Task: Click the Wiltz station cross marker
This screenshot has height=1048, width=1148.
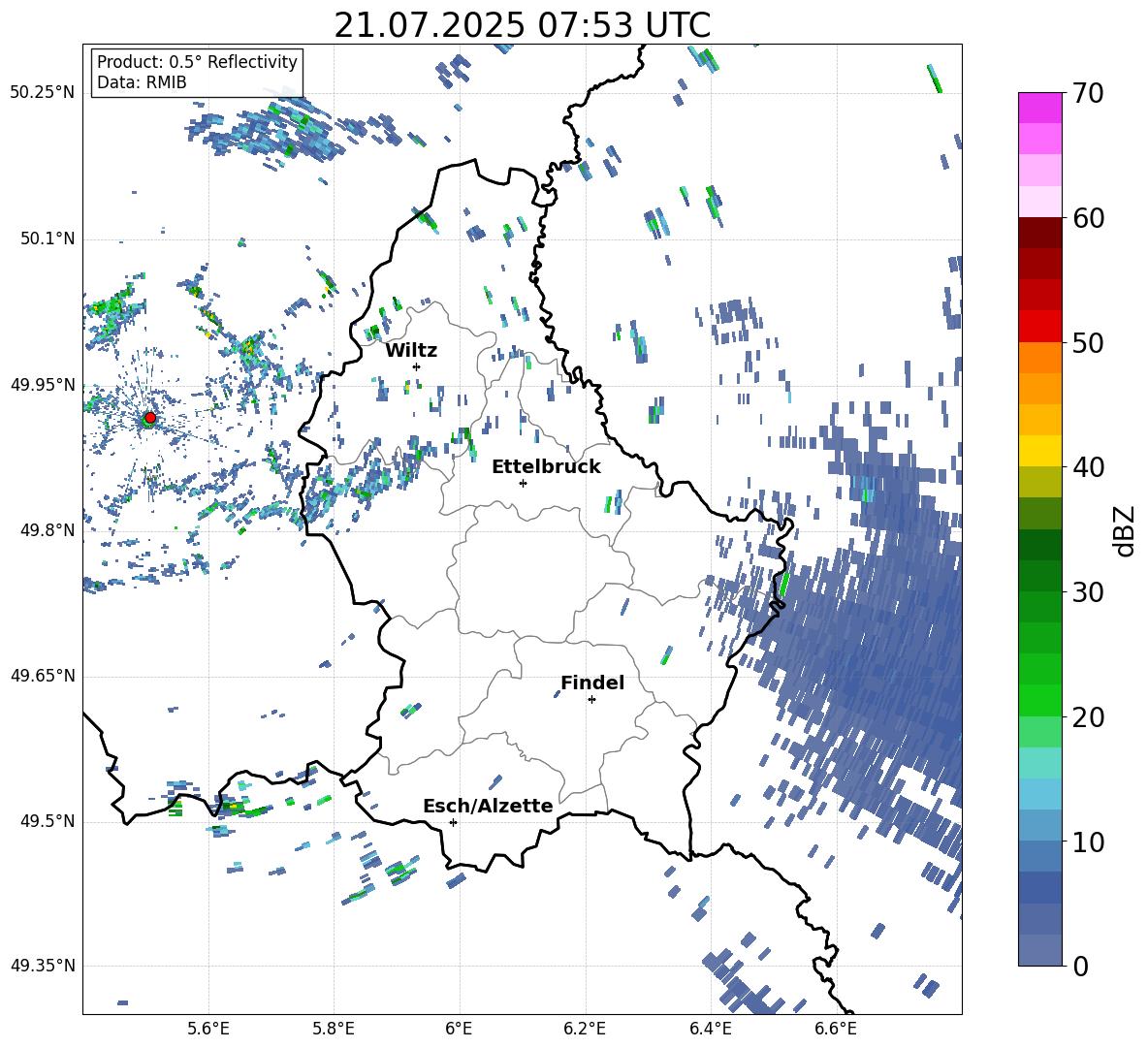Action: pos(417,366)
